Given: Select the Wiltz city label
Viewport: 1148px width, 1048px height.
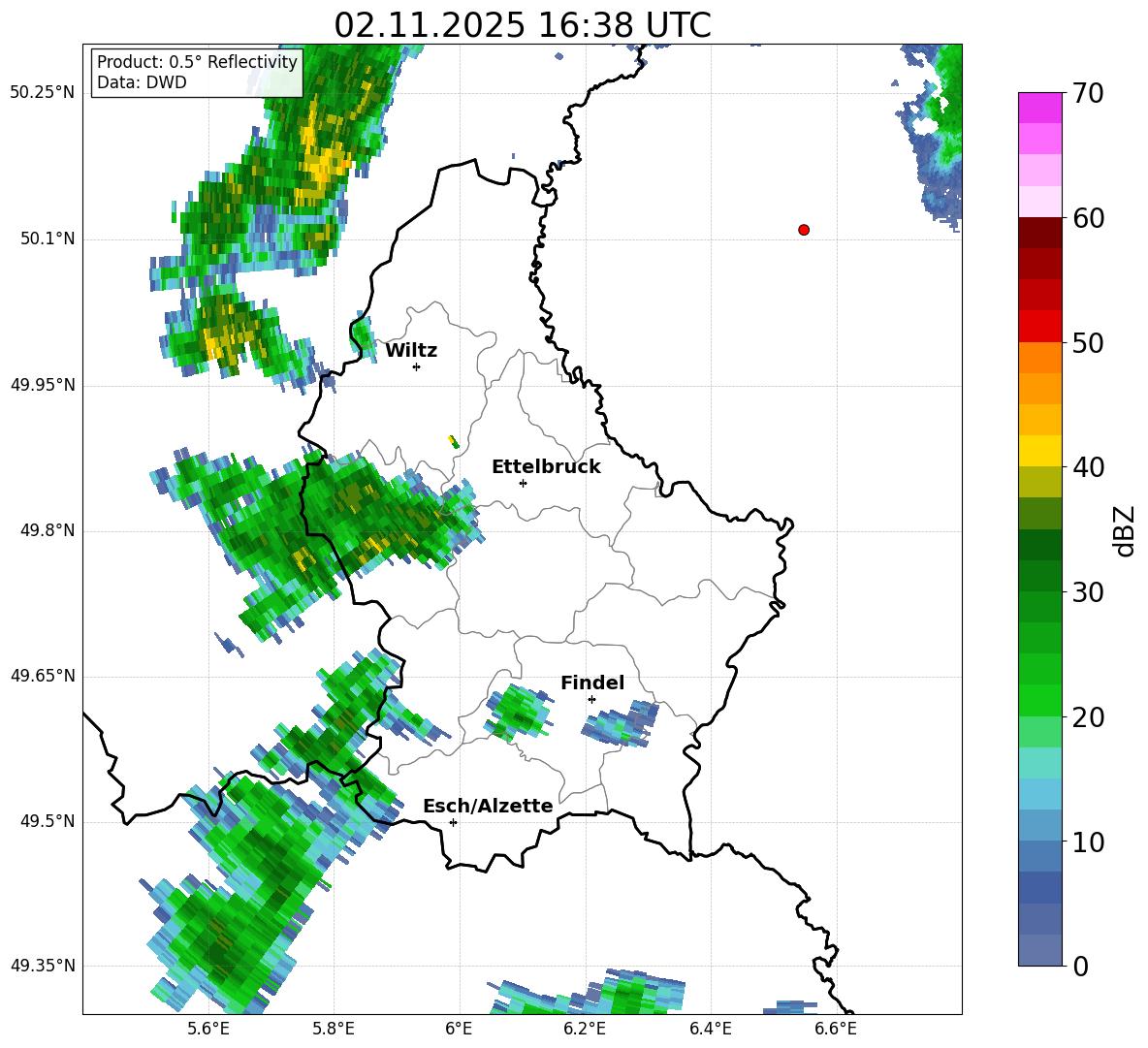Looking at the screenshot, I should [411, 351].
